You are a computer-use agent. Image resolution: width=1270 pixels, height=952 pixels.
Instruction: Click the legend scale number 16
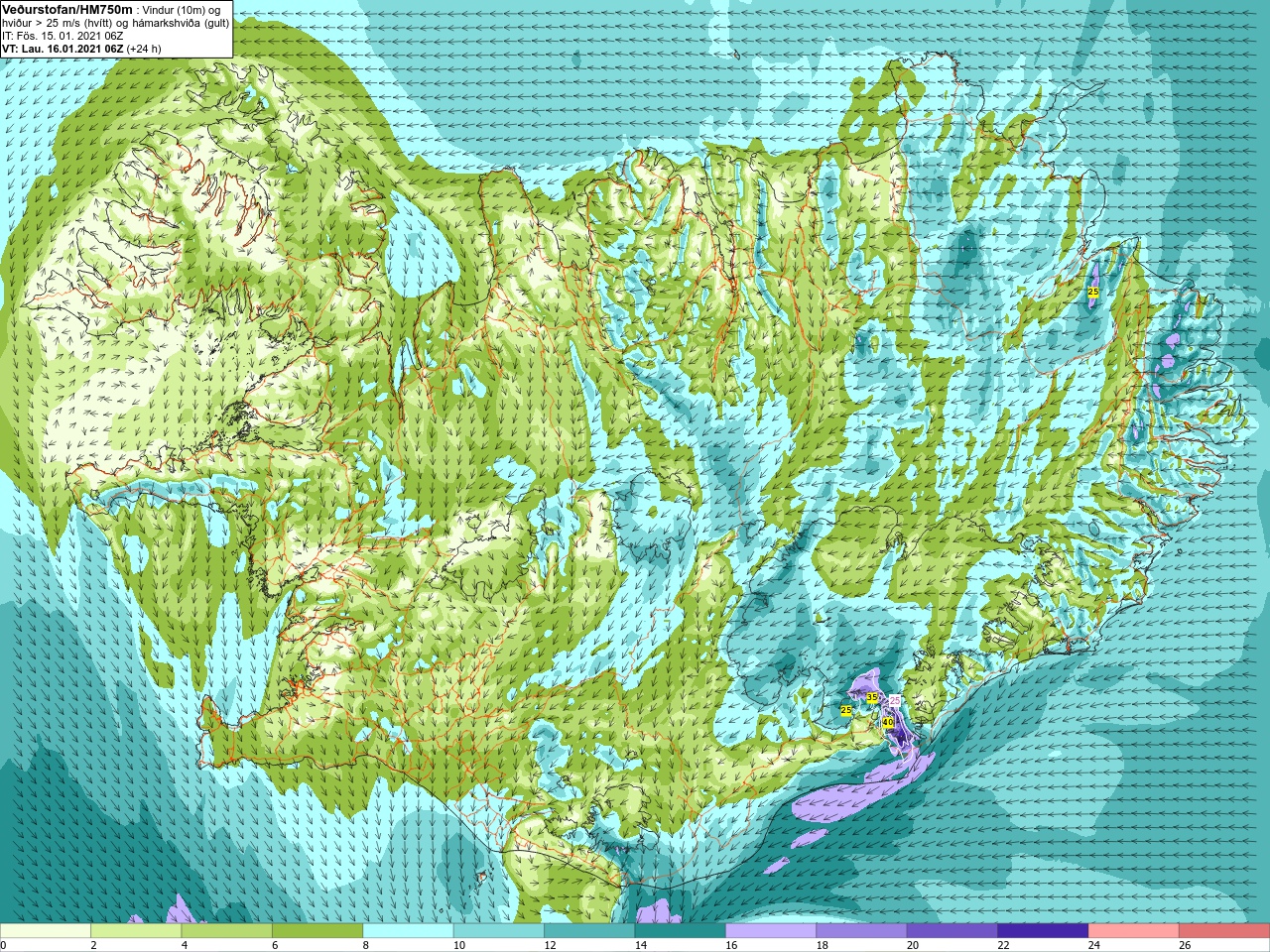tap(731, 945)
